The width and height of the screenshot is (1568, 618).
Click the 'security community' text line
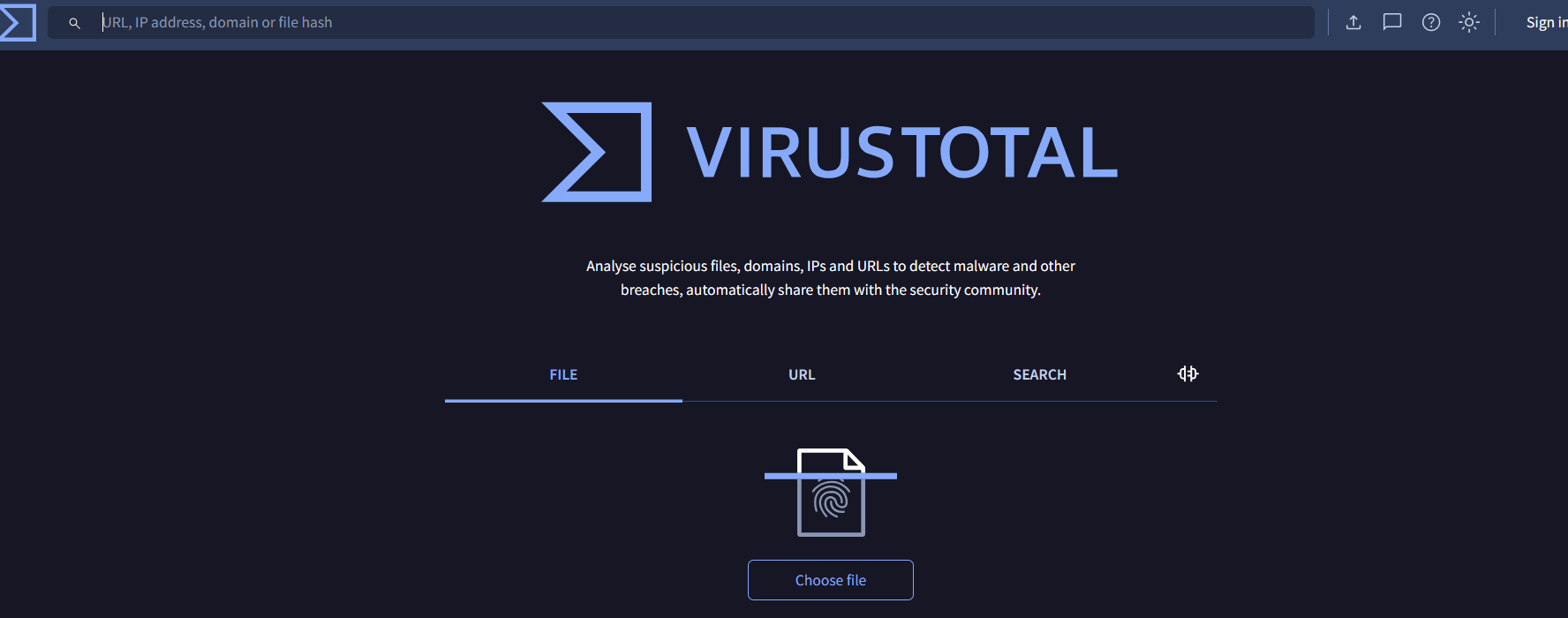point(830,290)
